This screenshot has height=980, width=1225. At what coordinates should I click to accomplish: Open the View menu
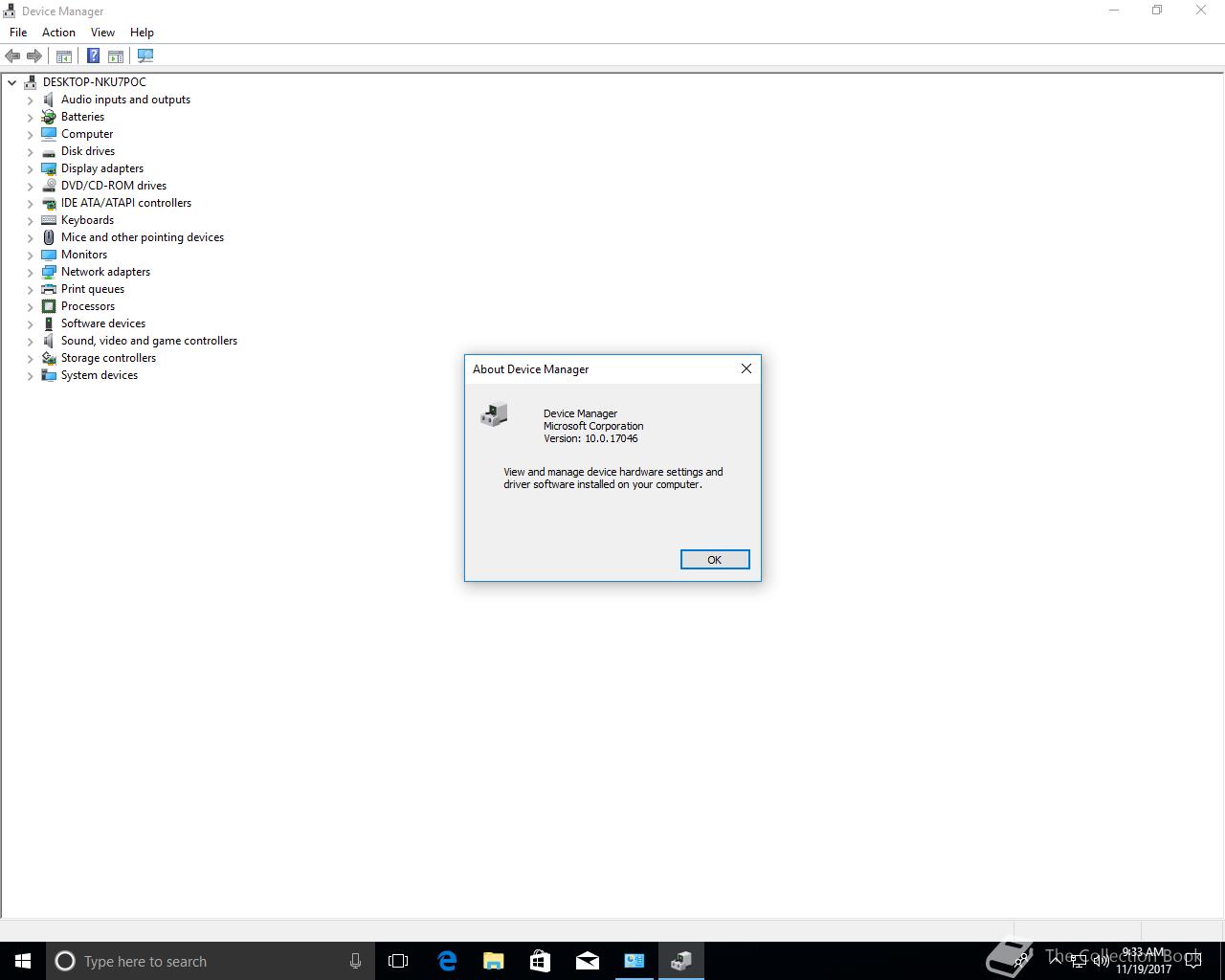tap(102, 33)
